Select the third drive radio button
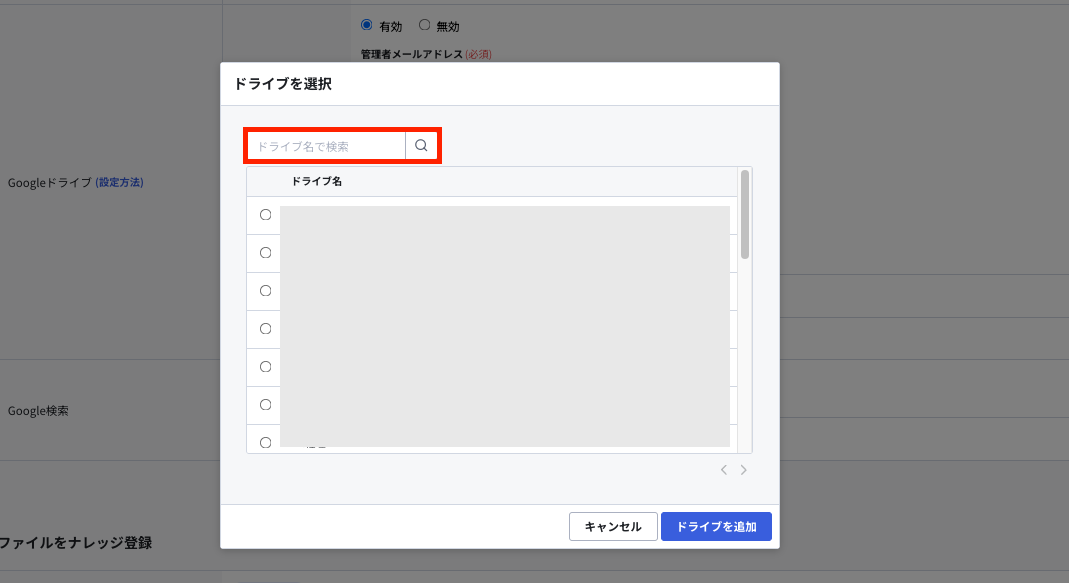The image size is (1069, 583). tap(266, 291)
